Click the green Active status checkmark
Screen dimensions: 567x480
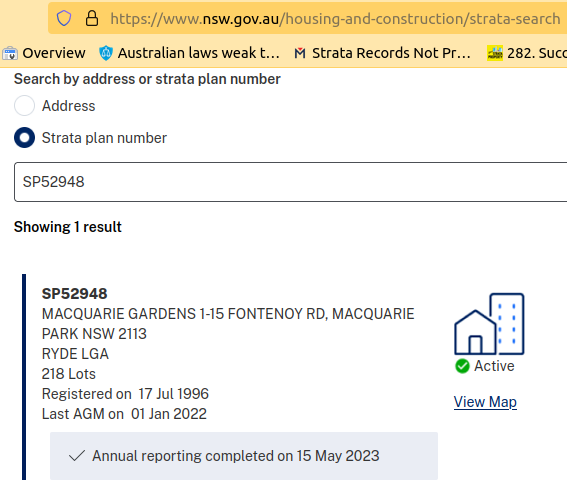462,366
